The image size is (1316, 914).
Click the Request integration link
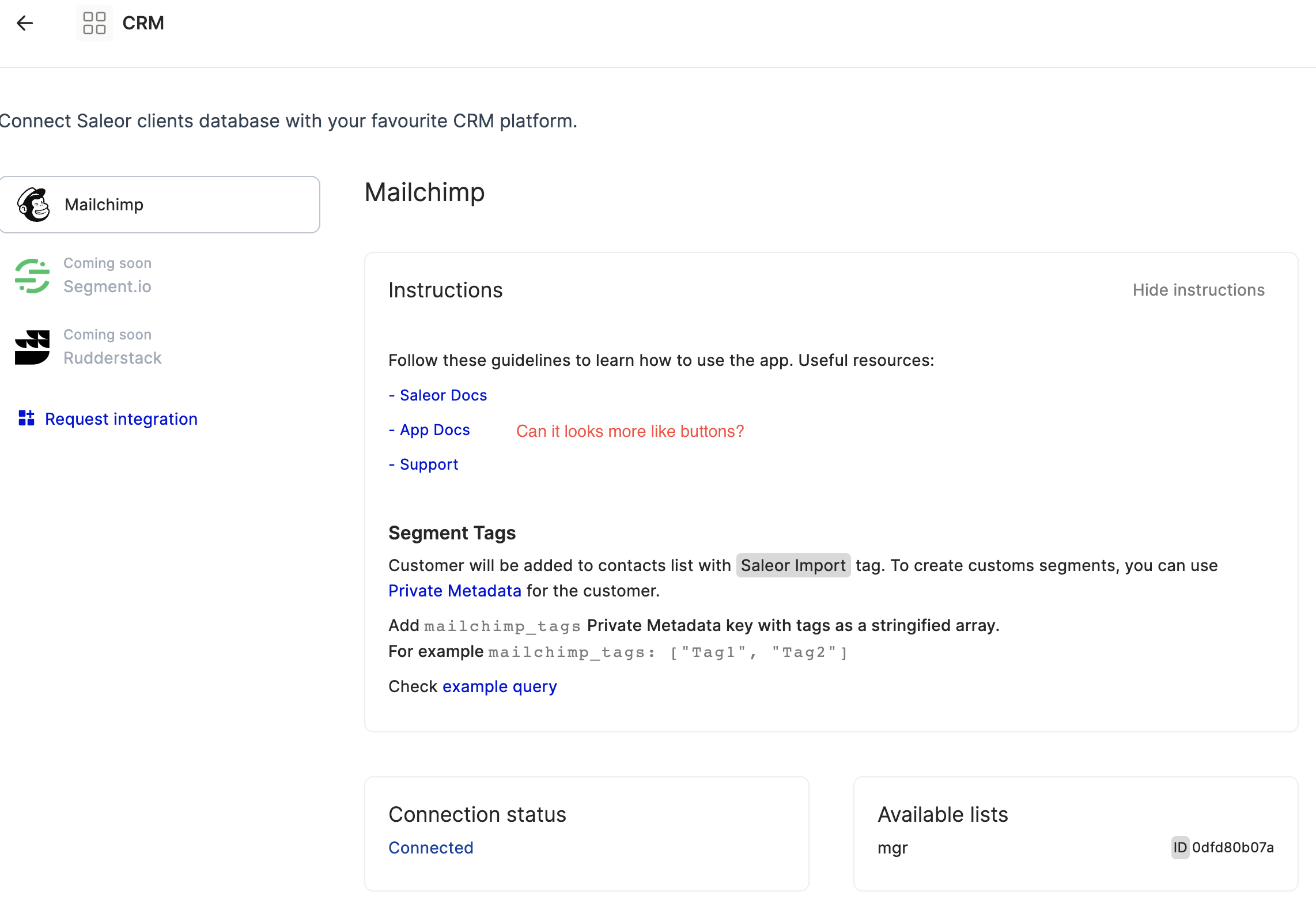[x=121, y=419]
